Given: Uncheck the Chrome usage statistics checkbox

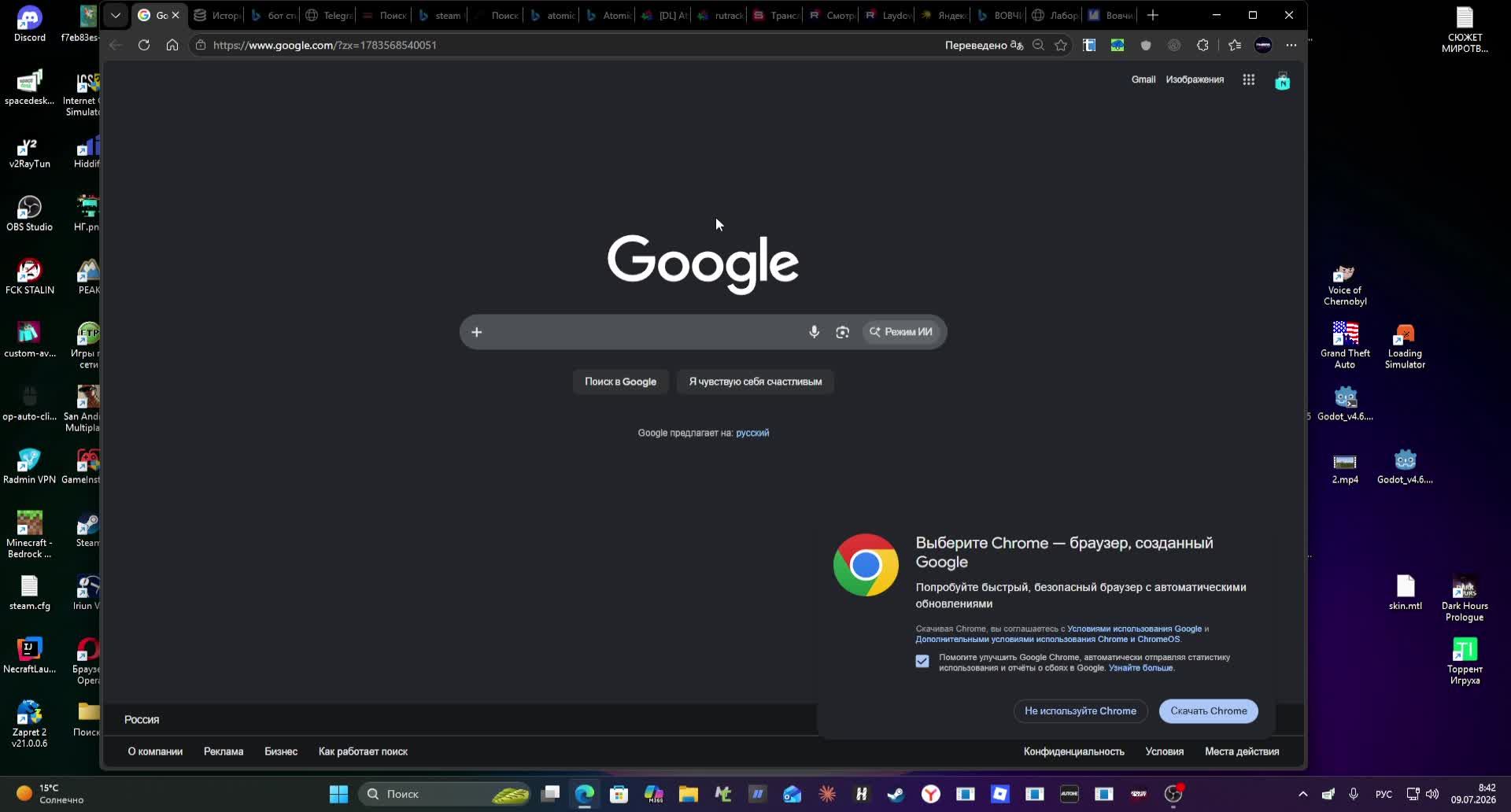Looking at the screenshot, I should click(x=922, y=662).
